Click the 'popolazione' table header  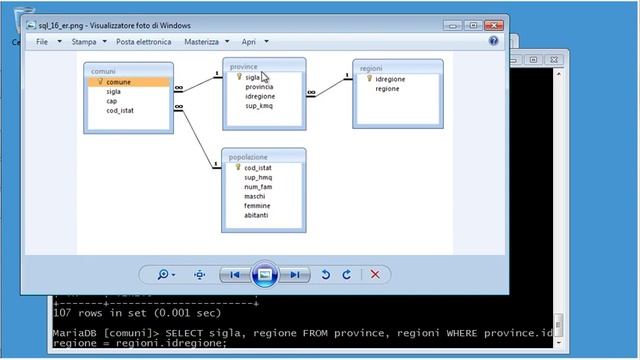tap(248, 157)
